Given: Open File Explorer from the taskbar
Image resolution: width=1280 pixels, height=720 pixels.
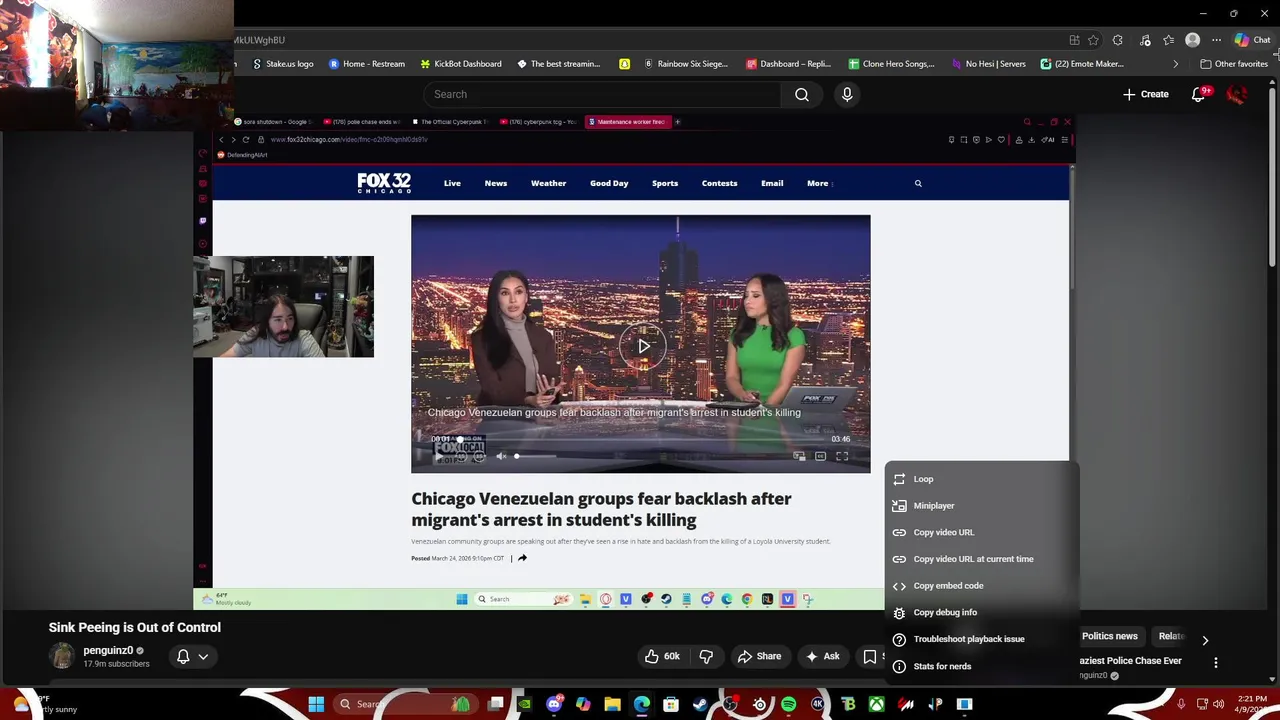Looking at the screenshot, I should [x=612, y=704].
